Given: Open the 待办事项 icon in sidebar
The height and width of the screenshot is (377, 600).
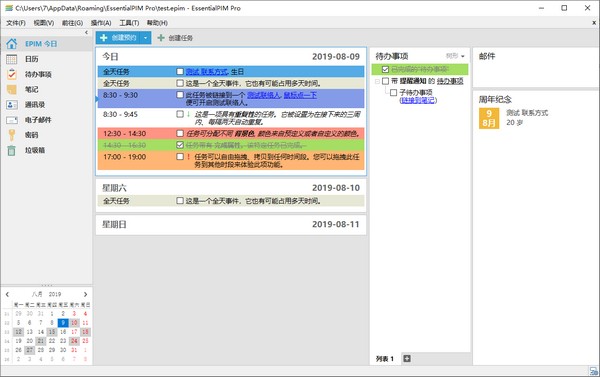Looking at the screenshot, I should (x=11, y=74).
